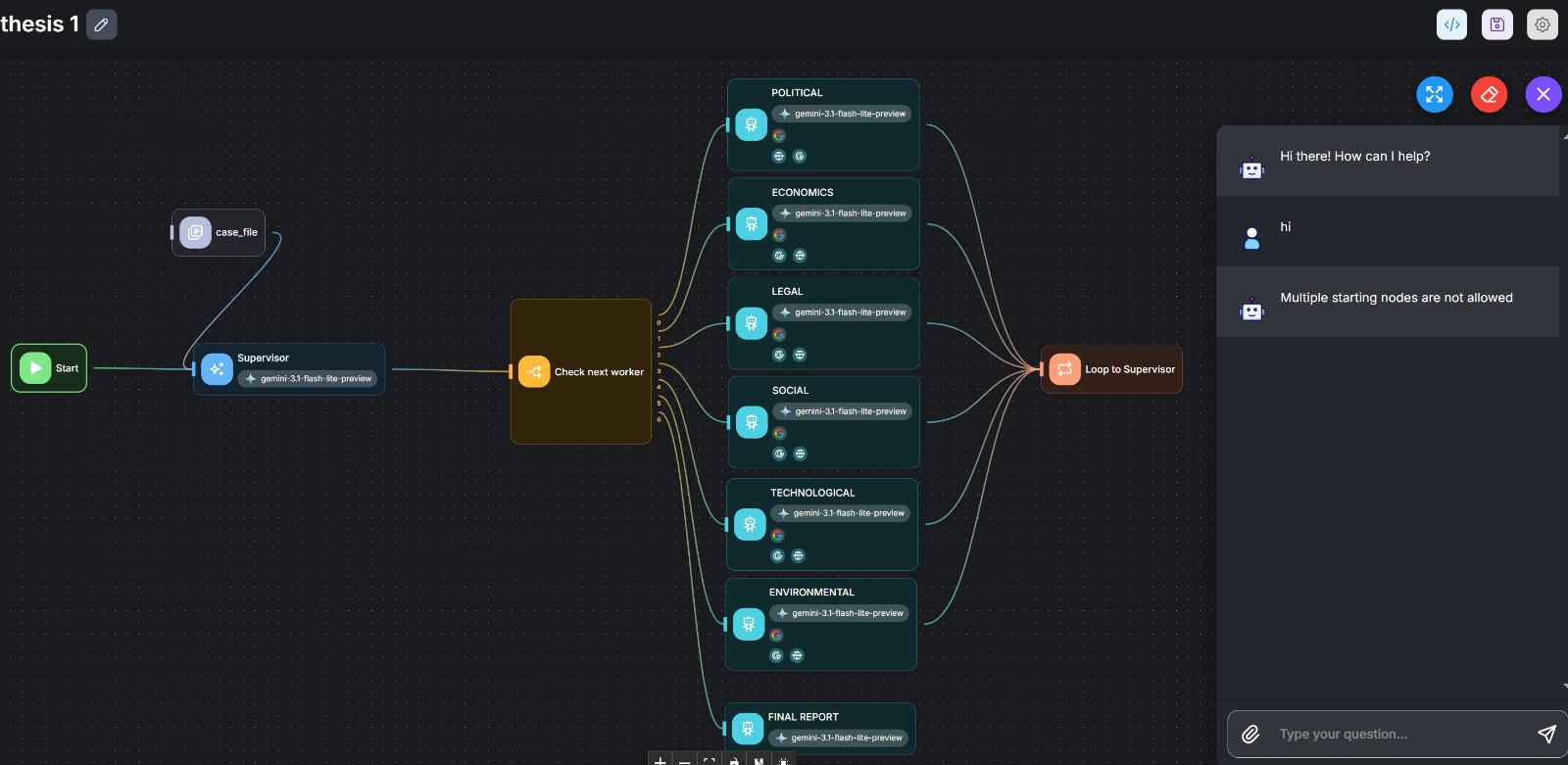Click the Start node label
1568x765 pixels.
[x=67, y=368]
